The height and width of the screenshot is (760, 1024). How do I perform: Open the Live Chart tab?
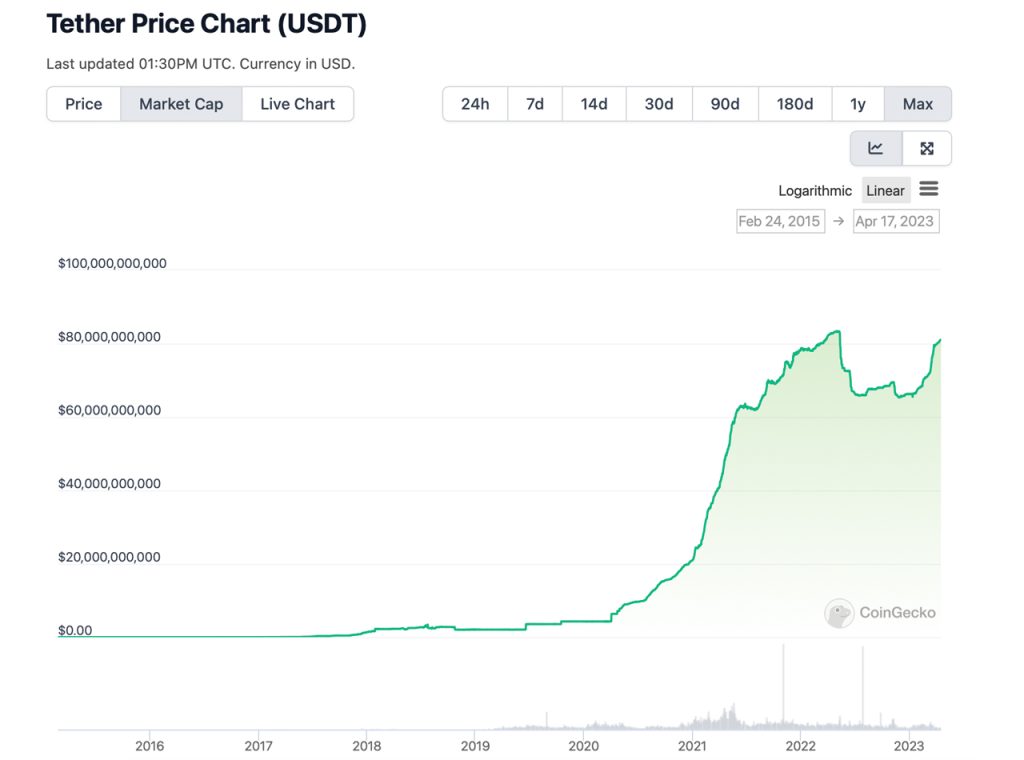pyautogui.click(x=297, y=103)
